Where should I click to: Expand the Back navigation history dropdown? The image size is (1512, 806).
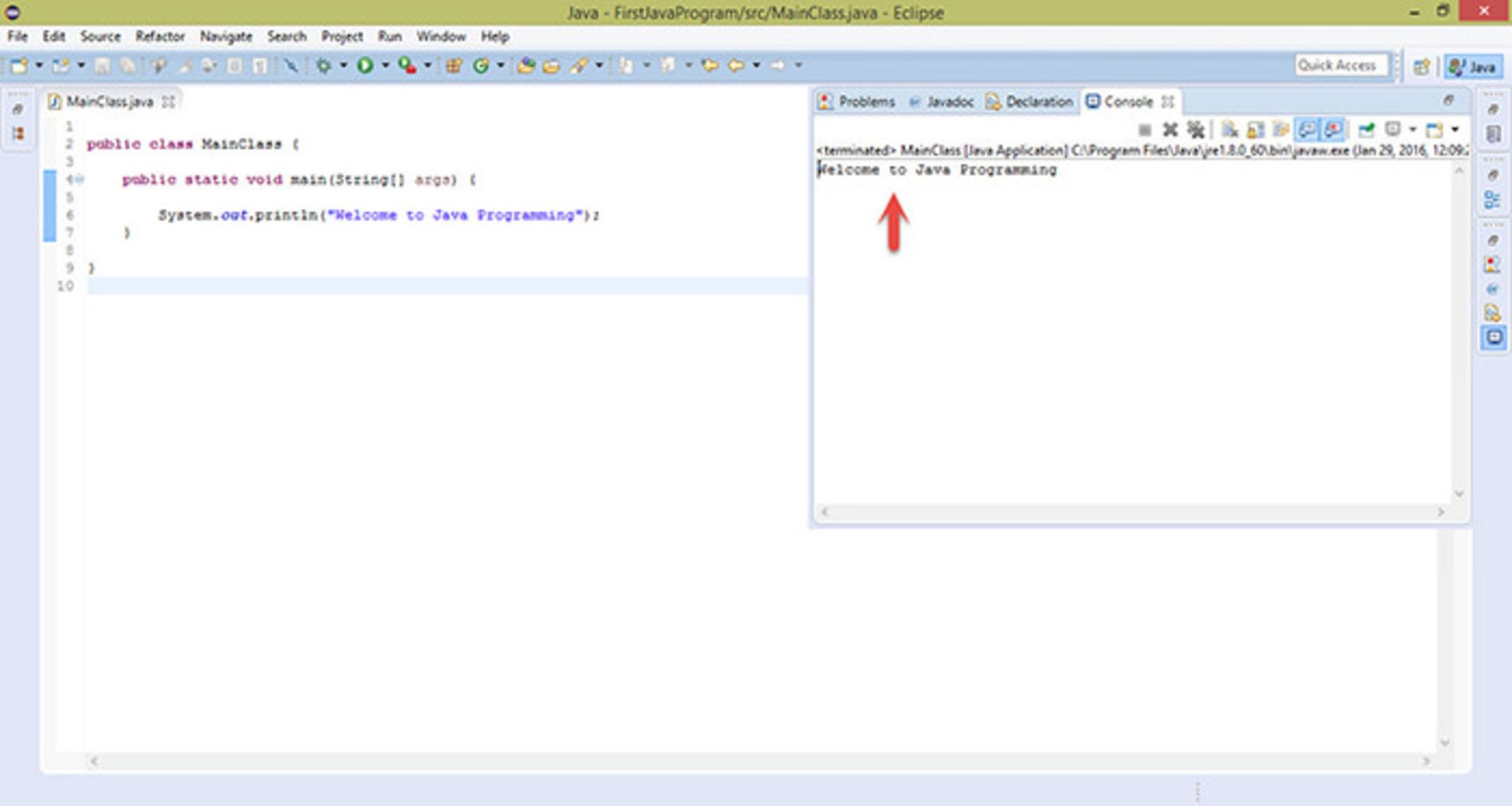pos(756,65)
